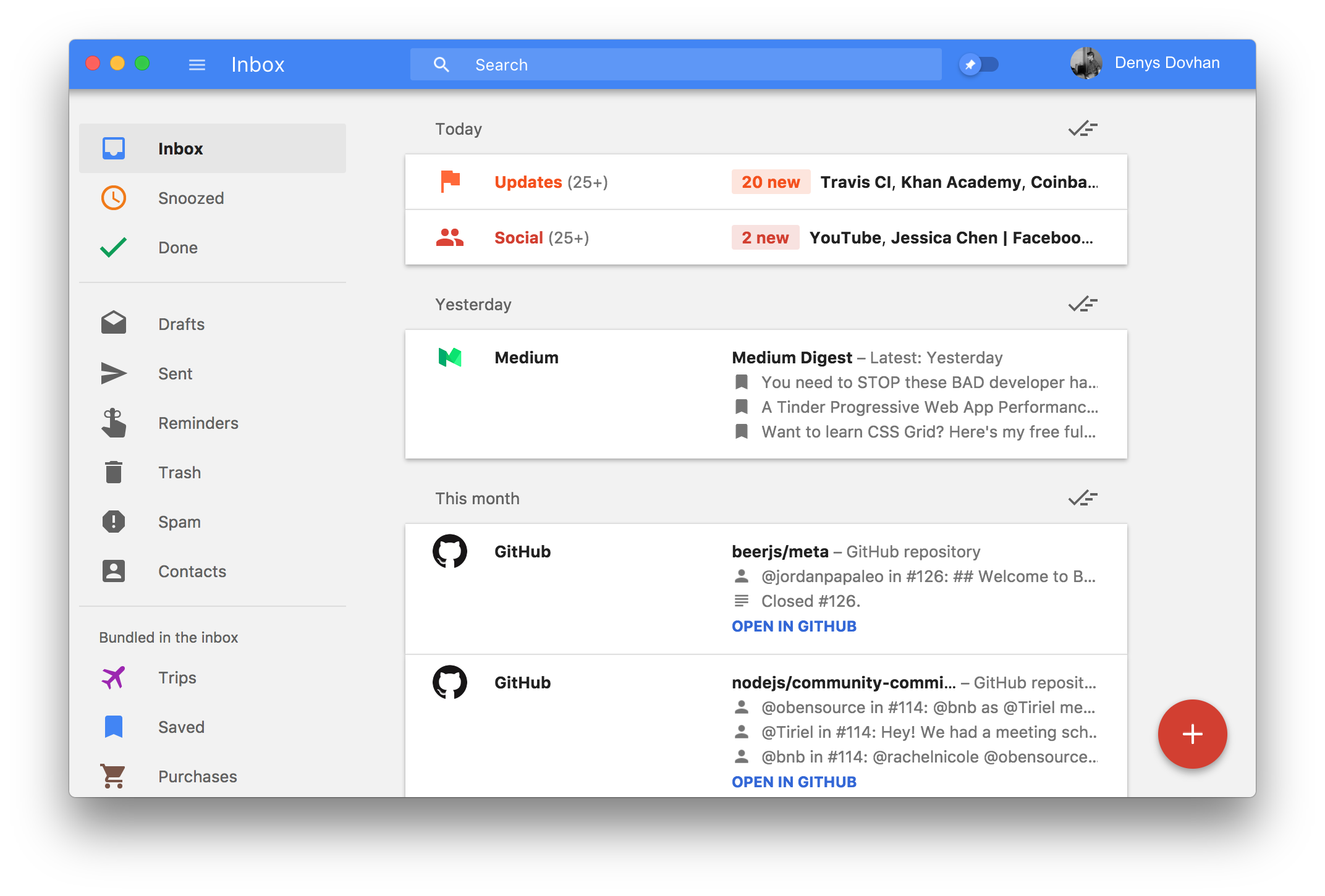Select the Snoozed folder icon
This screenshot has height=896, width=1325.
pyautogui.click(x=113, y=198)
